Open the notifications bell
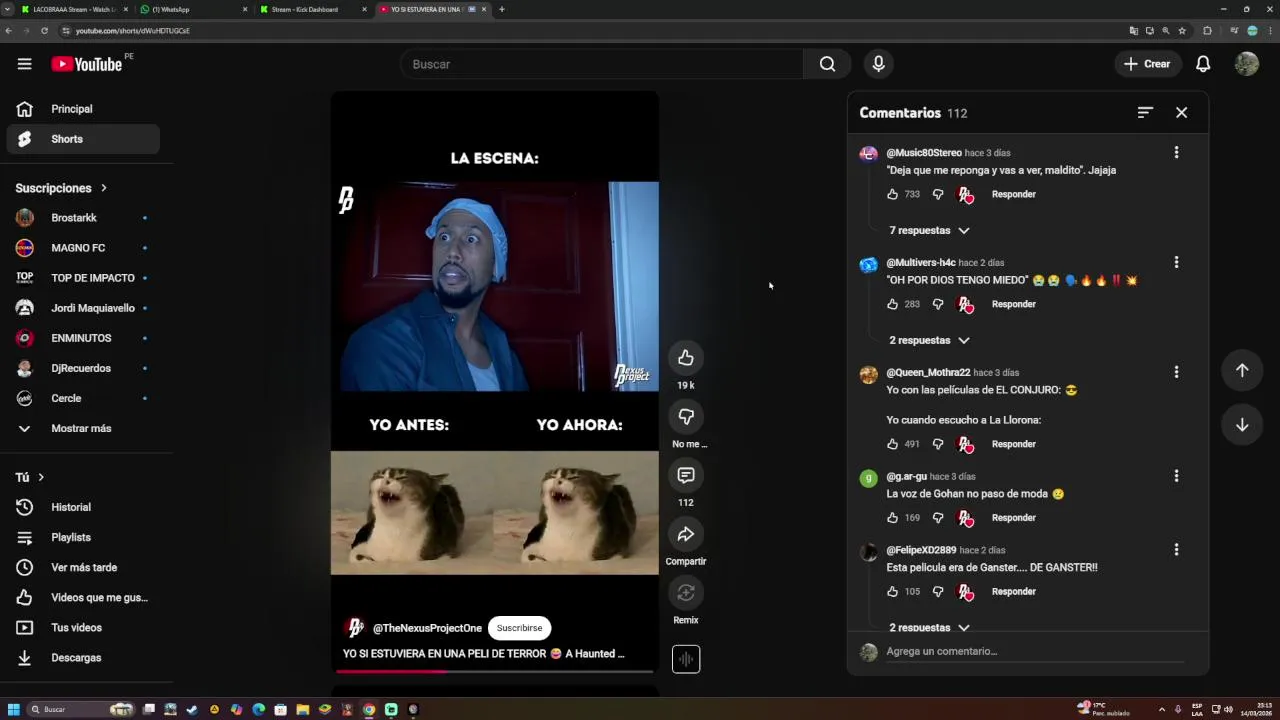Viewport: 1280px width, 720px height. (1203, 64)
